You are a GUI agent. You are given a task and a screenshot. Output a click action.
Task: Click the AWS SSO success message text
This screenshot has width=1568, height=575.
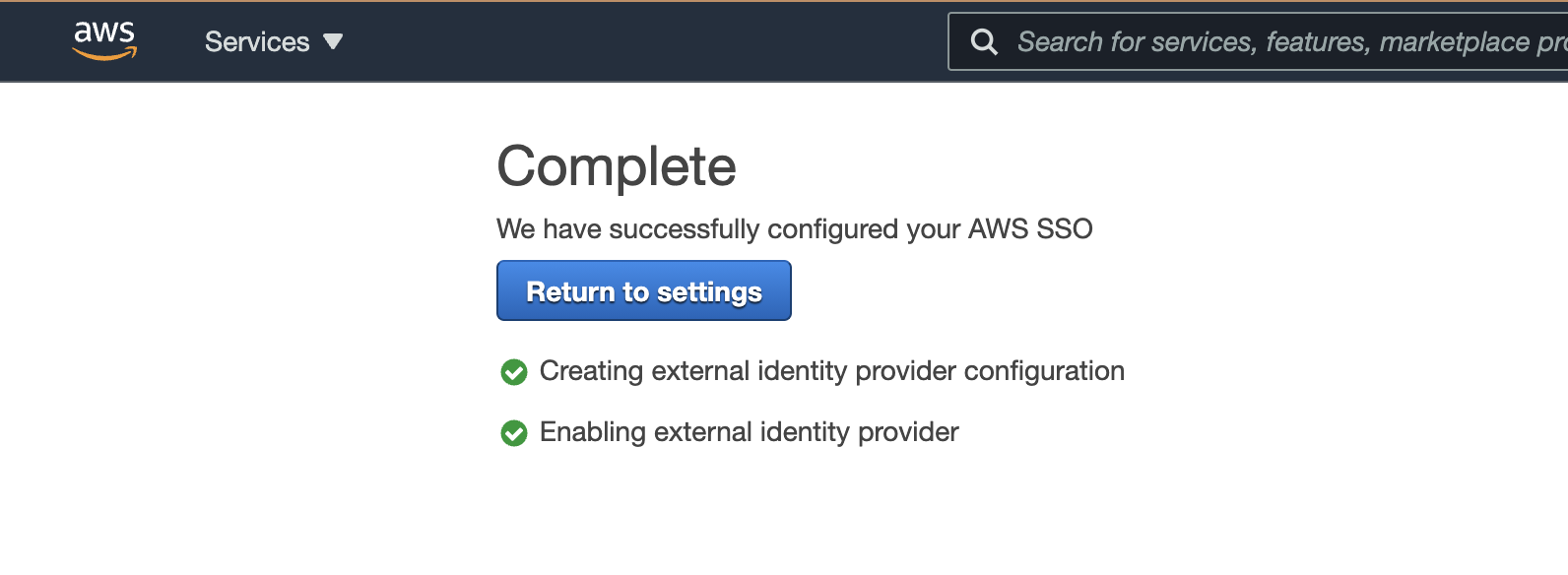(x=794, y=228)
